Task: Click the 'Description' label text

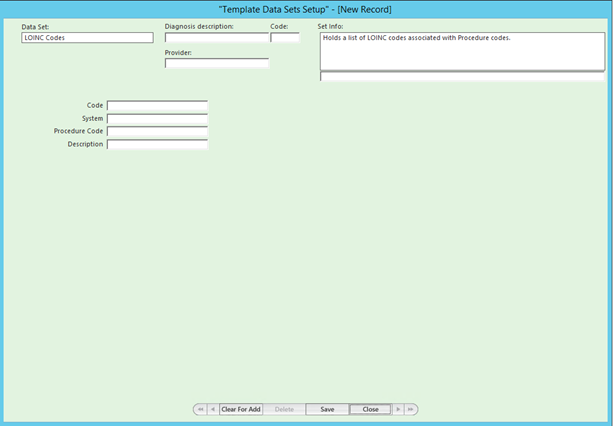Action: pyautogui.click(x=85, y=144)
